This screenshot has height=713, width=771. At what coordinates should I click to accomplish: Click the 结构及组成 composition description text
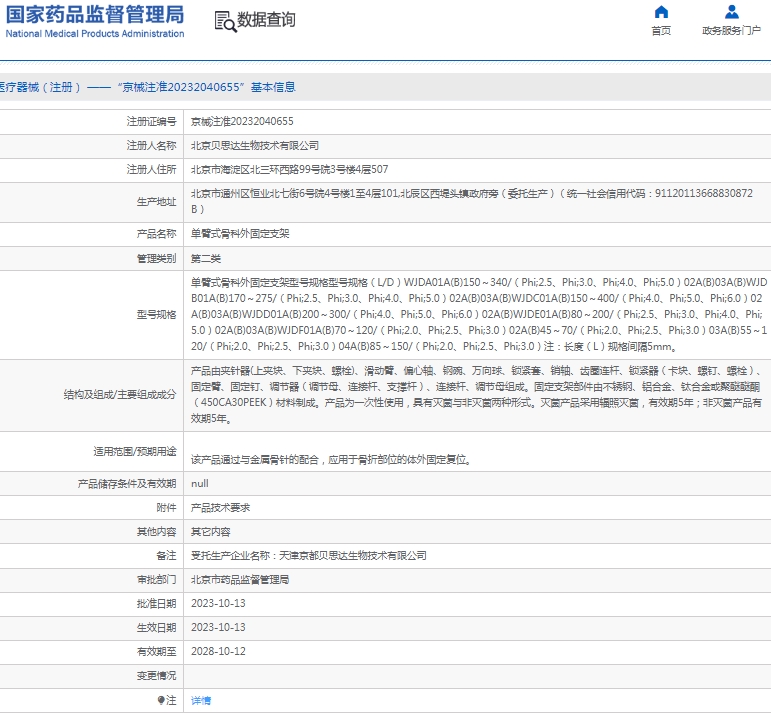pyautogui.click(x=476, y=395)
